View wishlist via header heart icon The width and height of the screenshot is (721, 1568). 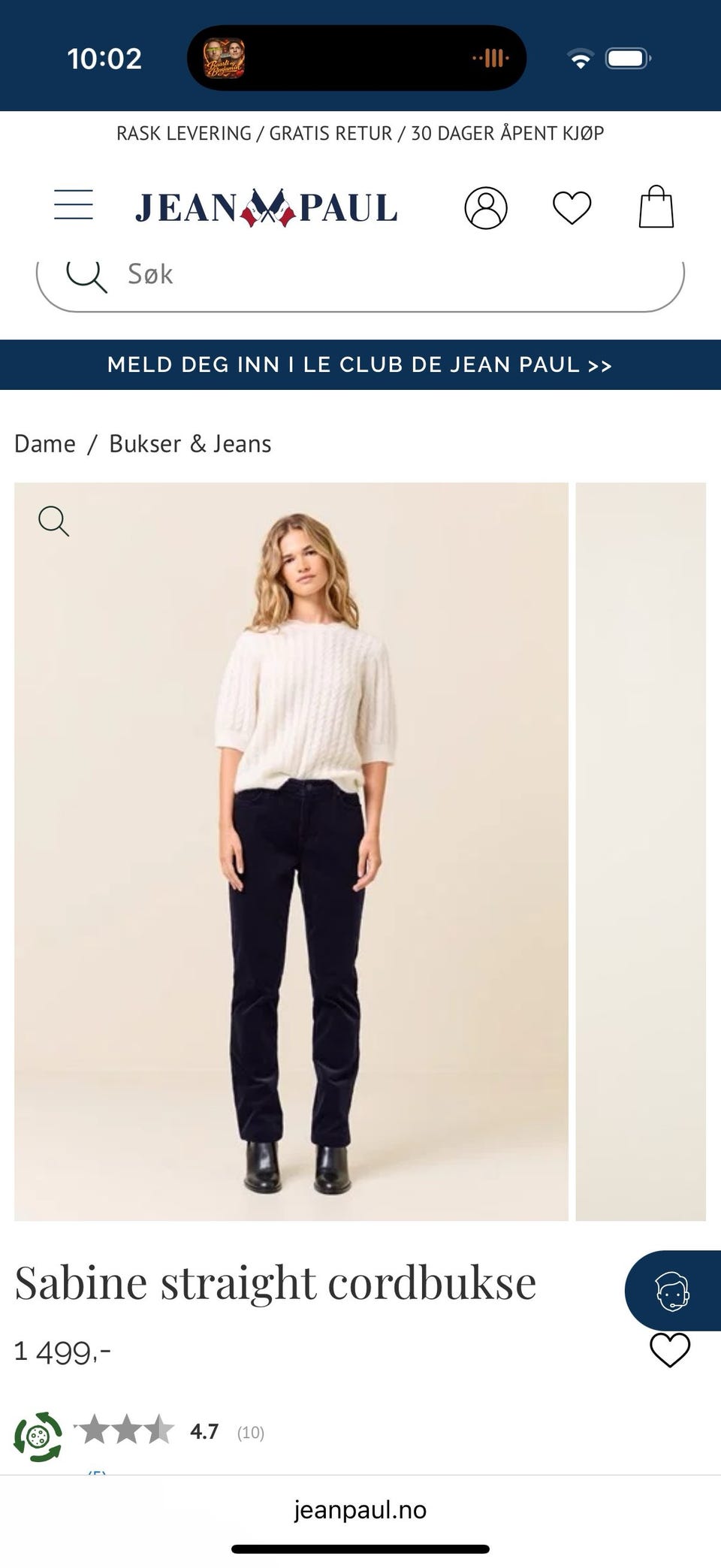(x=572, y=208)
